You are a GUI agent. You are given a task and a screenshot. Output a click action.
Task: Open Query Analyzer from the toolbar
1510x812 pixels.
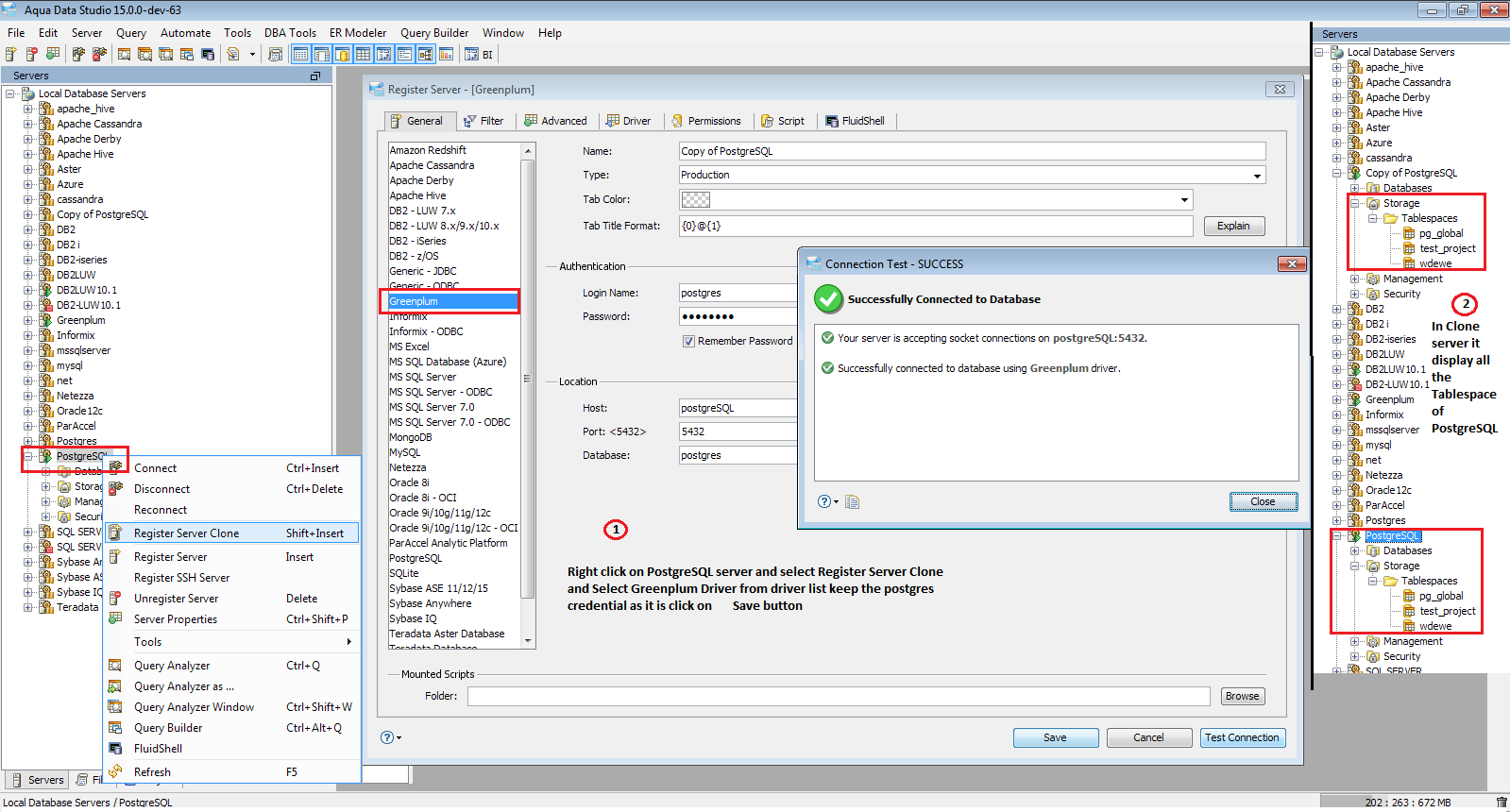pos(125,55)
